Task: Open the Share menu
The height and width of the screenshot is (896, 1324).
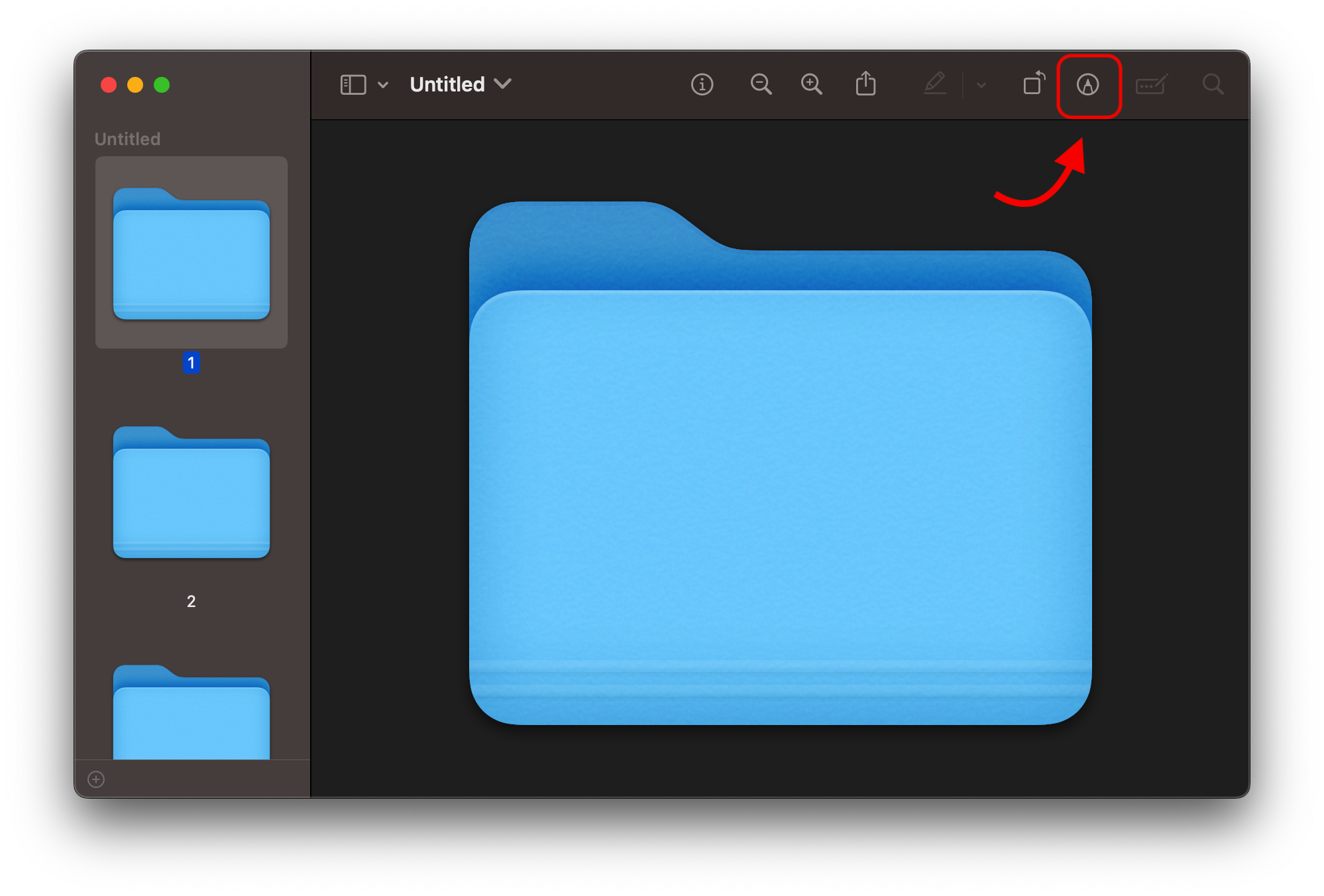Action: click(x=865, y=84)
